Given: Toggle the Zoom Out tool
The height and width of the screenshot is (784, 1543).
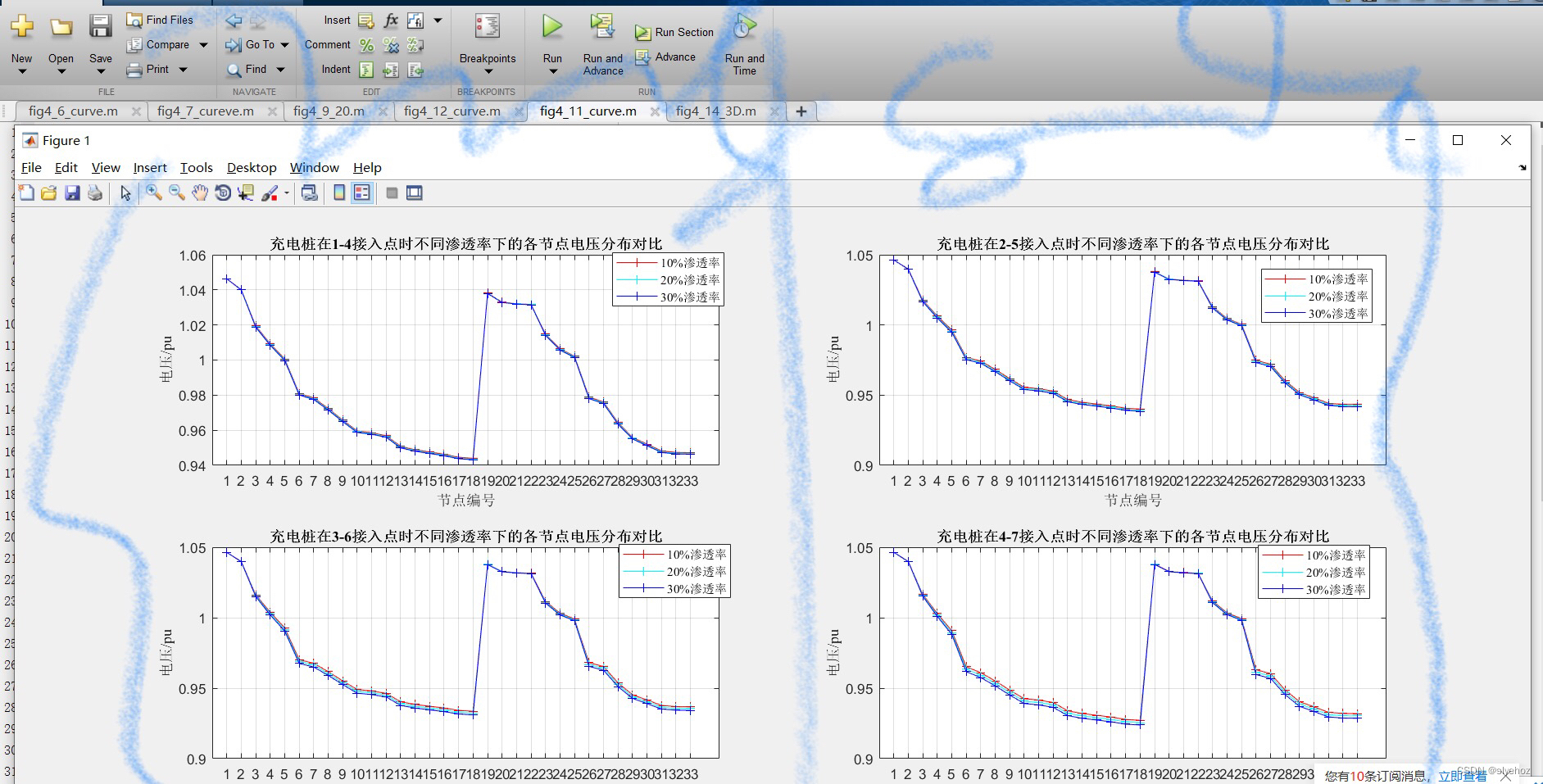Looking at the screenshot, I should pos(176,193).
